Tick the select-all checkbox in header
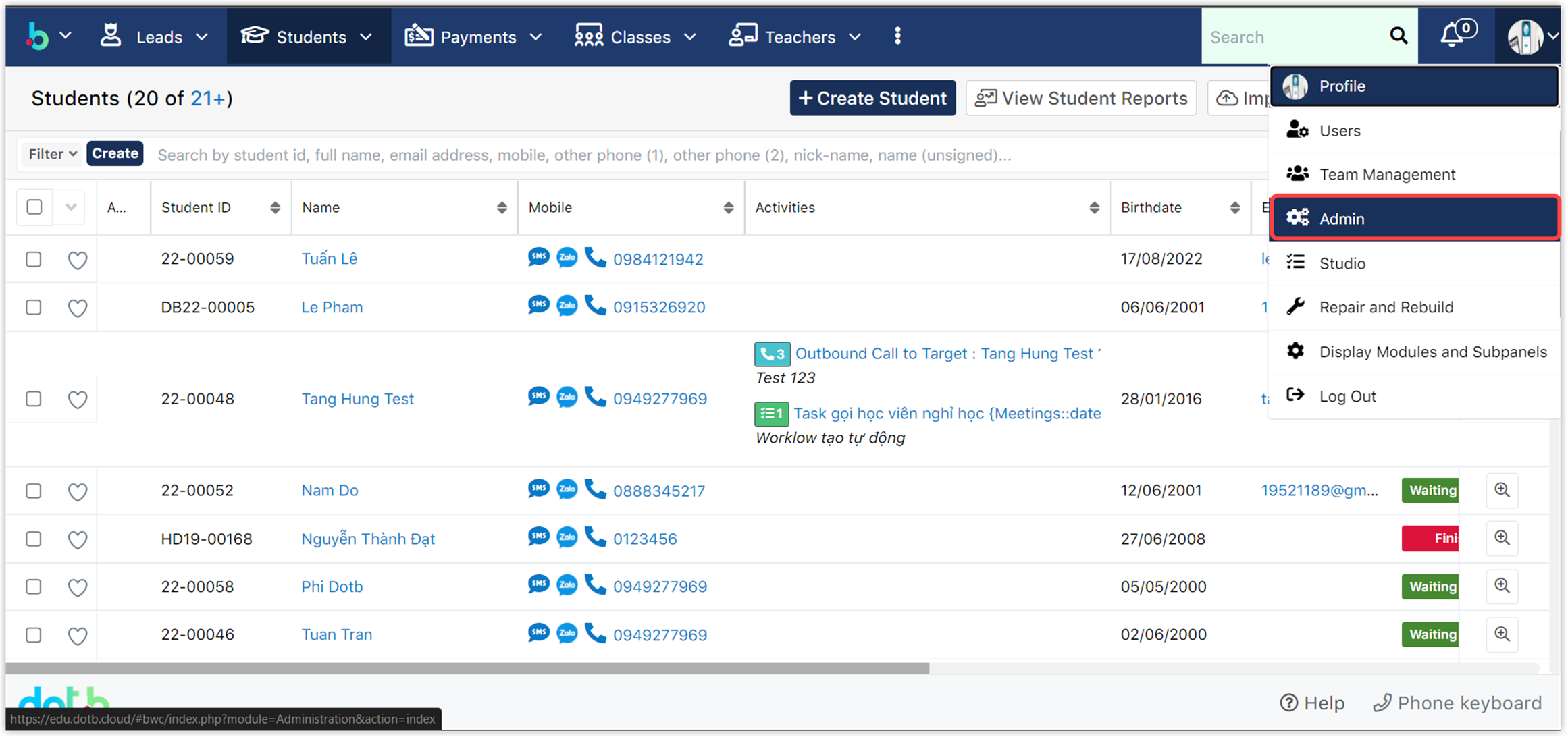Screen dimensions: 1568x737 34,207
